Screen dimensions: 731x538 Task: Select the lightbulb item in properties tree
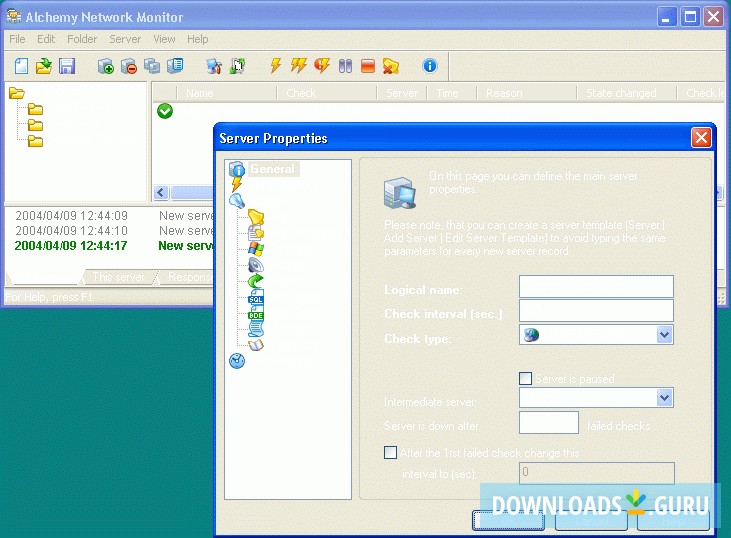[x=237, y=201]
